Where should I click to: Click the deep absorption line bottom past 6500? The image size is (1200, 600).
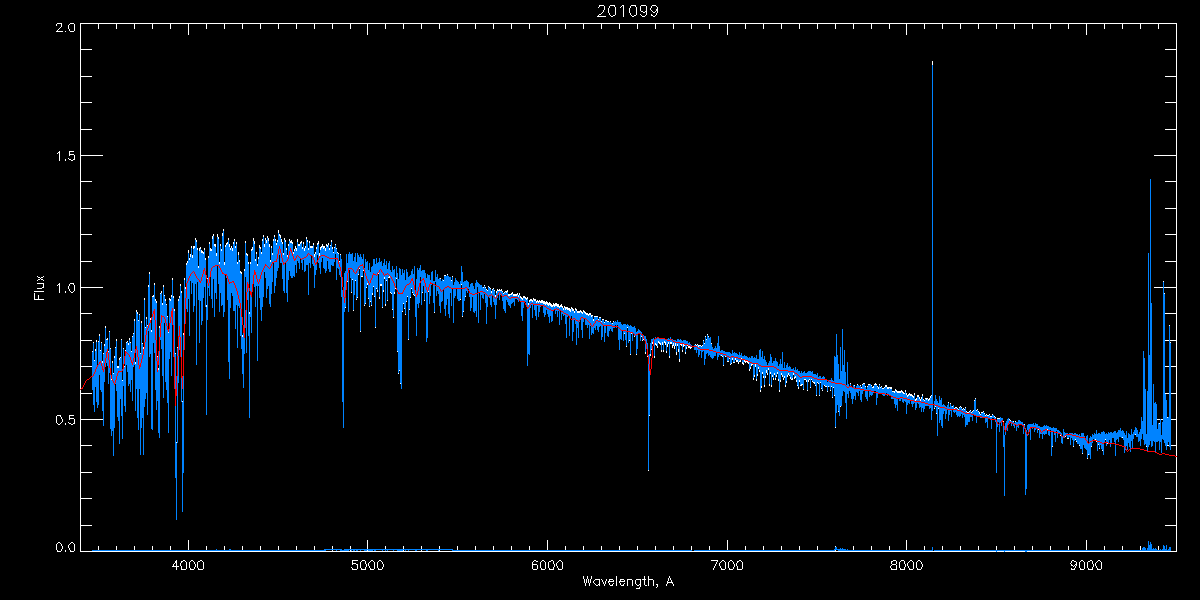[x=648, y=468]
